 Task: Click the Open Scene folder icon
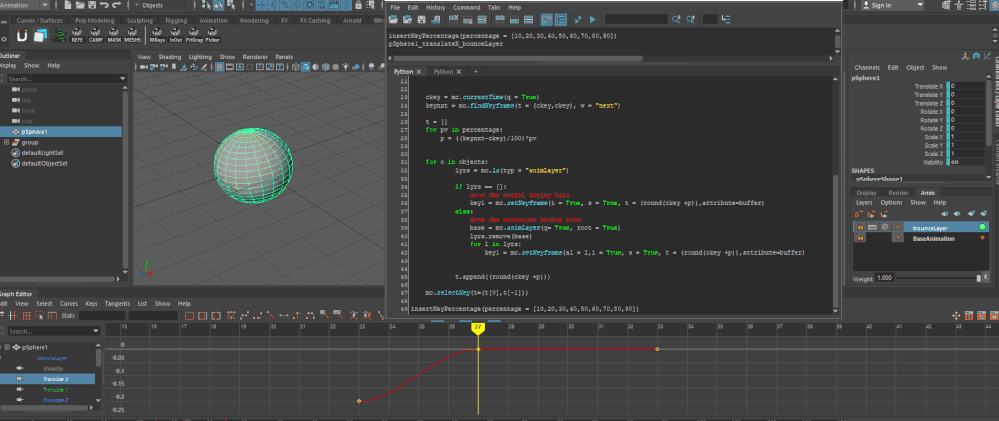click(80, 5)
